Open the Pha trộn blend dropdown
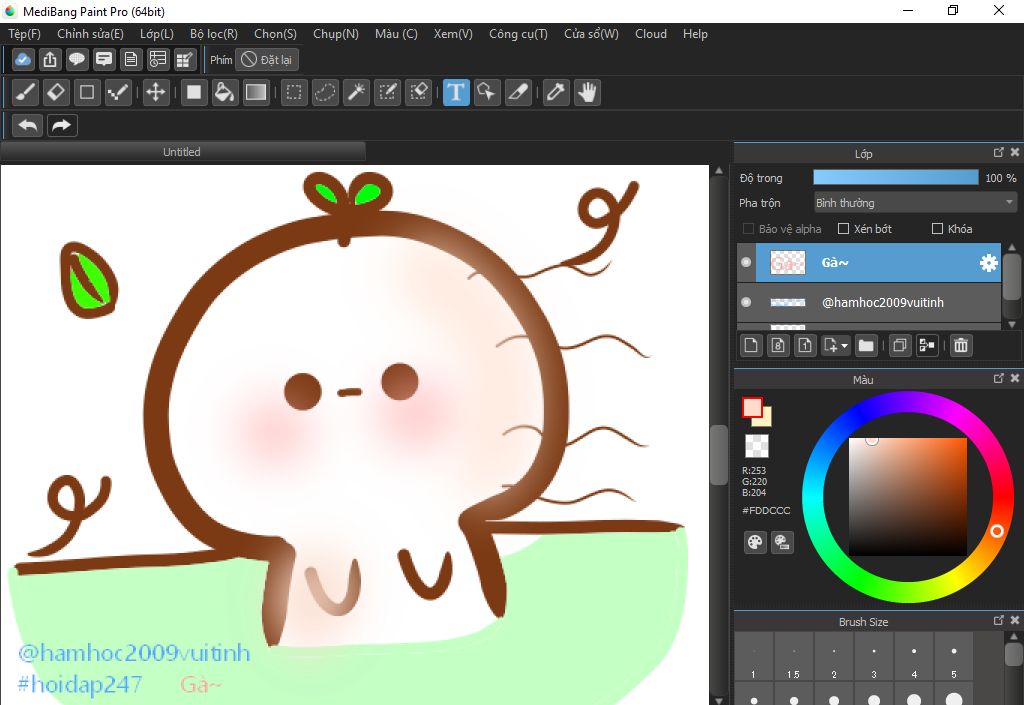This screenshot has width=1024, height=705. pyautogui.click(x=916, y=203)
